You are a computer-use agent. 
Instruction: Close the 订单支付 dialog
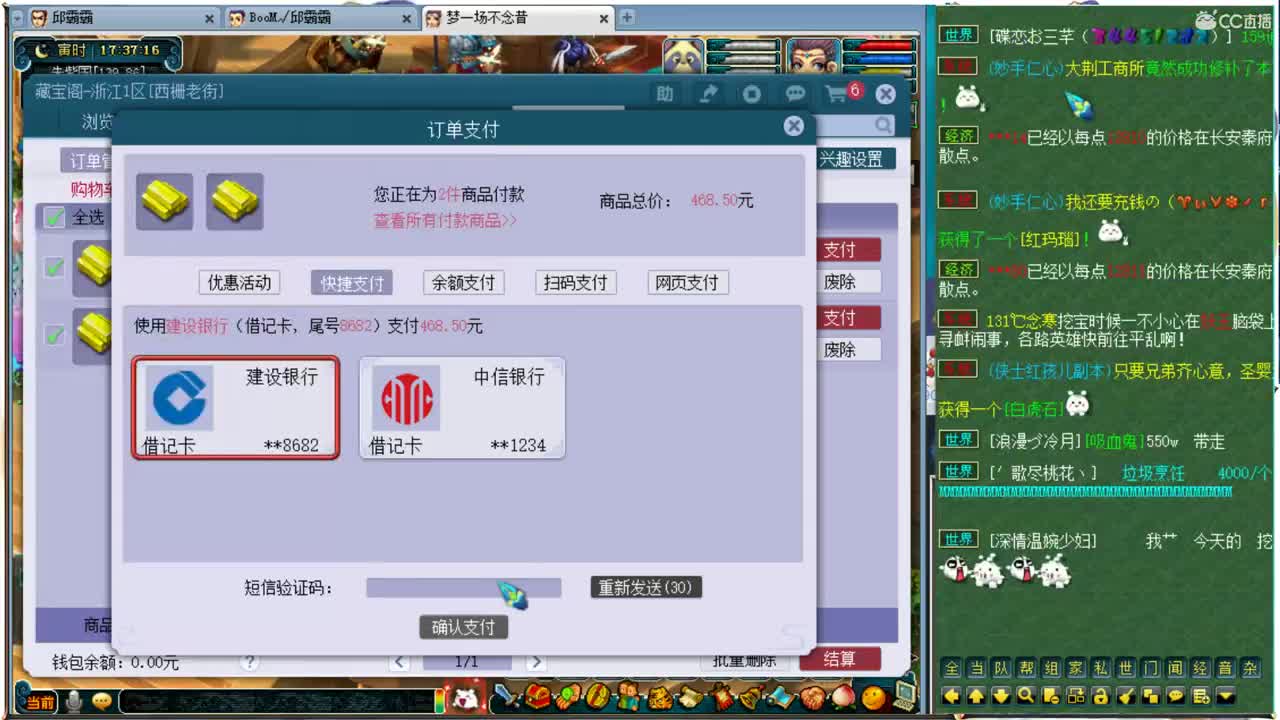click(794, 126)
